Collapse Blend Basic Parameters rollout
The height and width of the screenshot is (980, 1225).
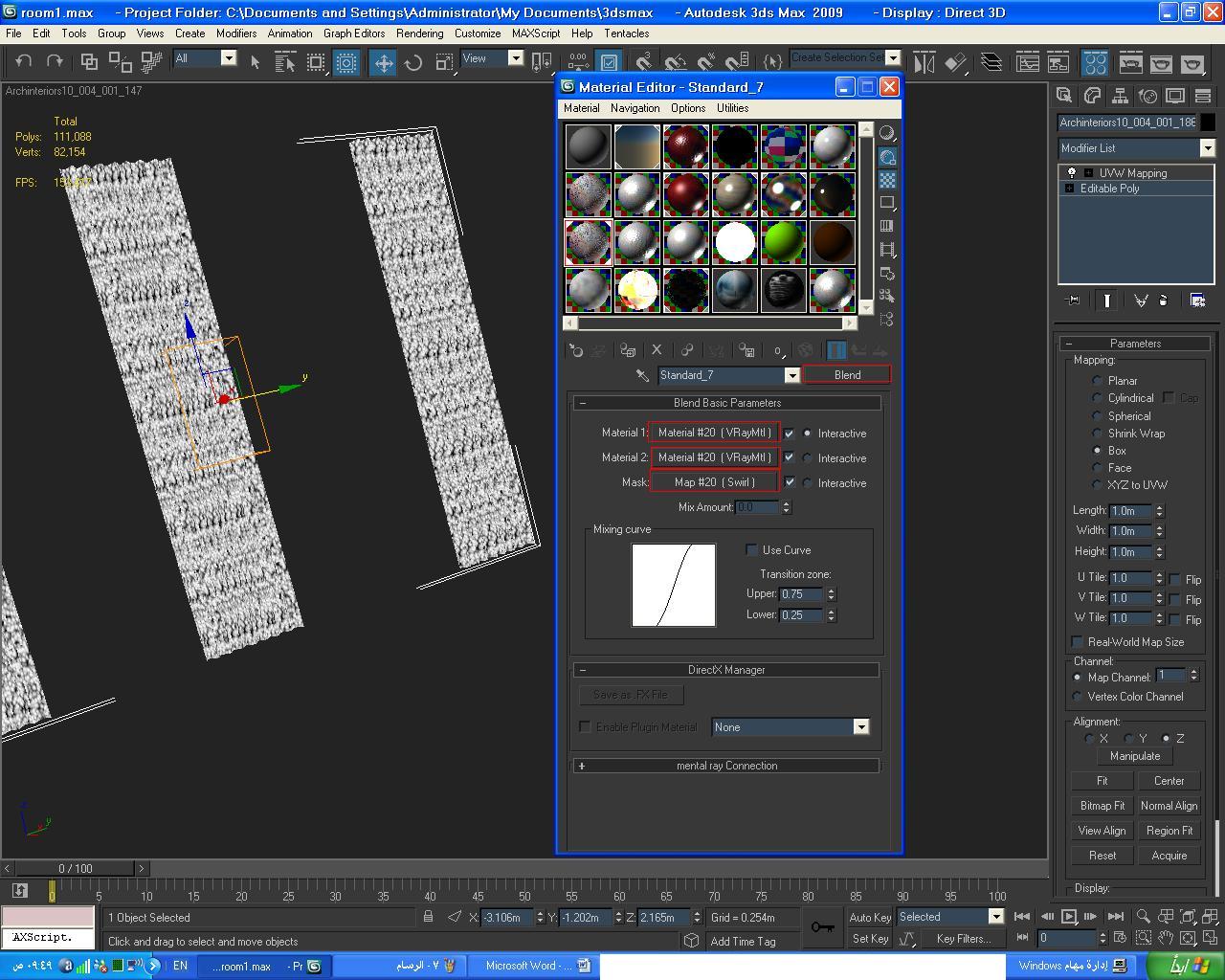[x=725, y=403]
